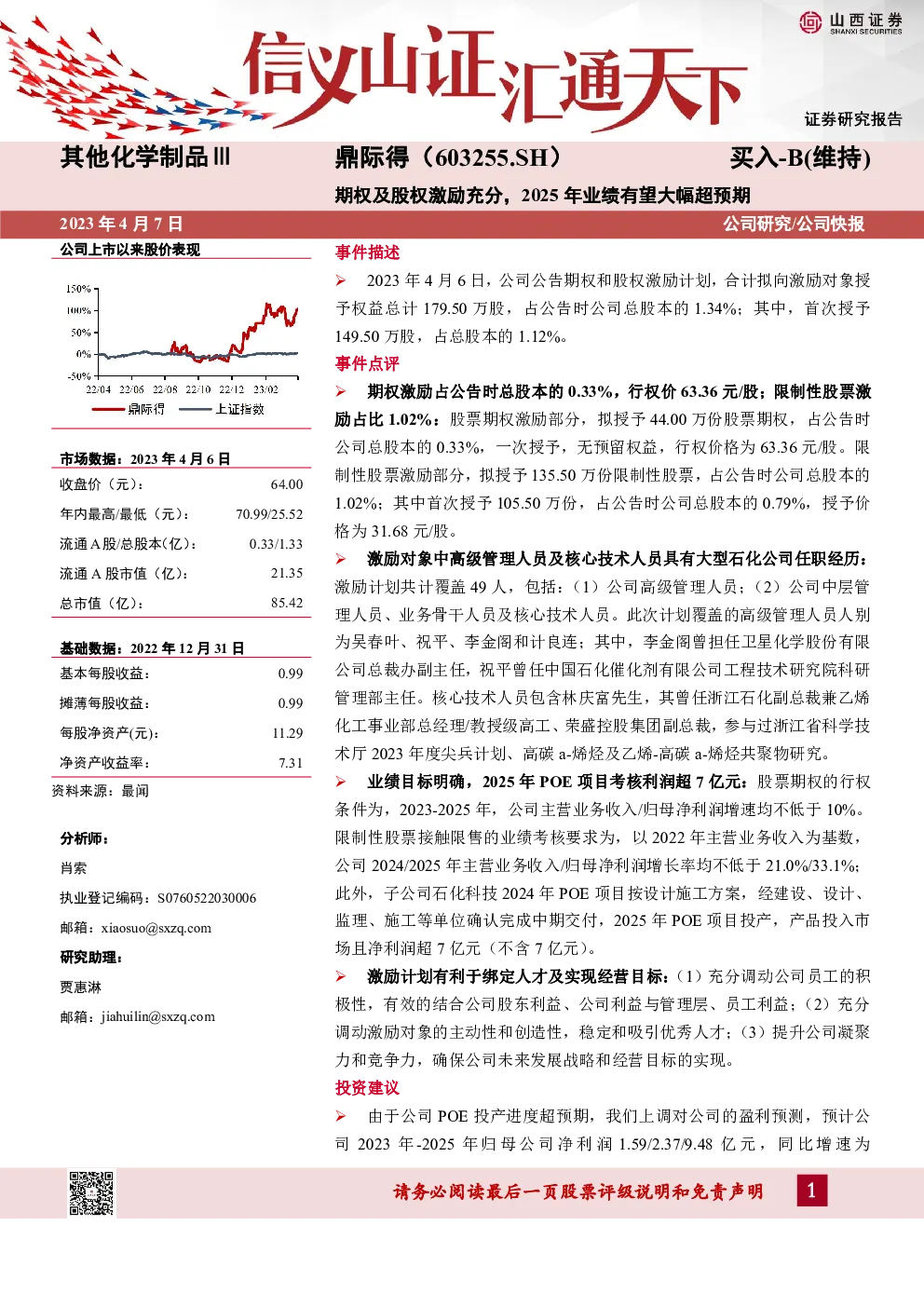Click 公司研究/公司快报 label
924x1307 pixels.
[794, 224]
